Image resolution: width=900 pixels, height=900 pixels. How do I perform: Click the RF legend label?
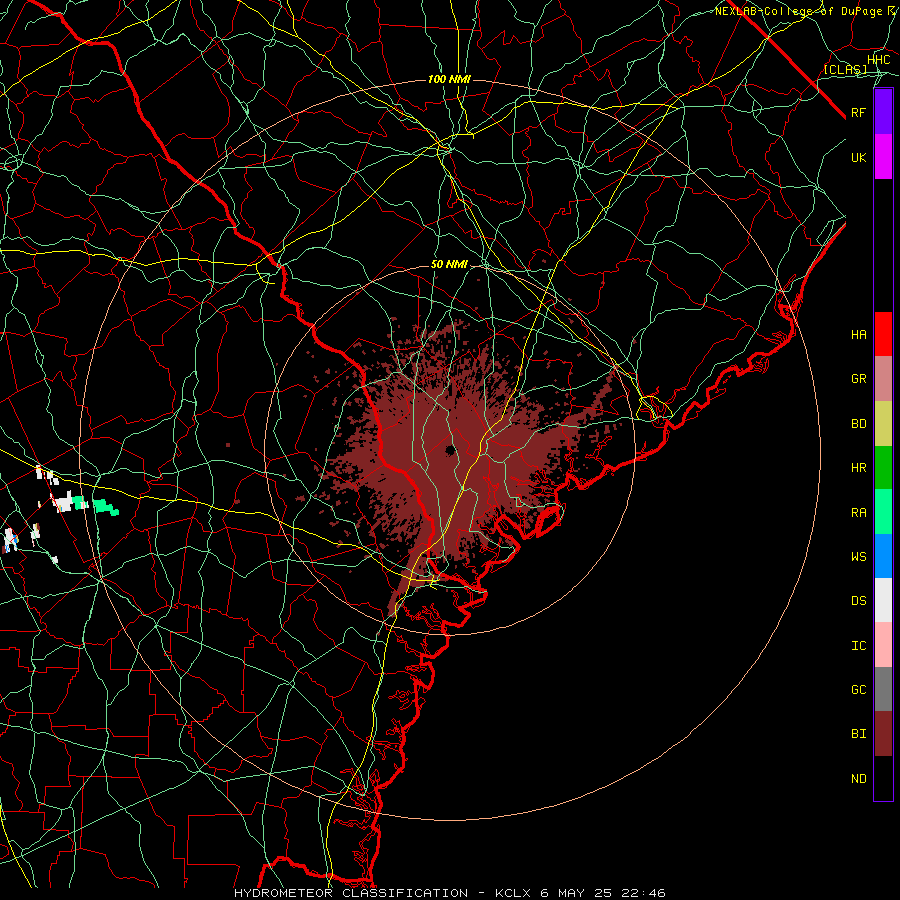pos(858,112)
